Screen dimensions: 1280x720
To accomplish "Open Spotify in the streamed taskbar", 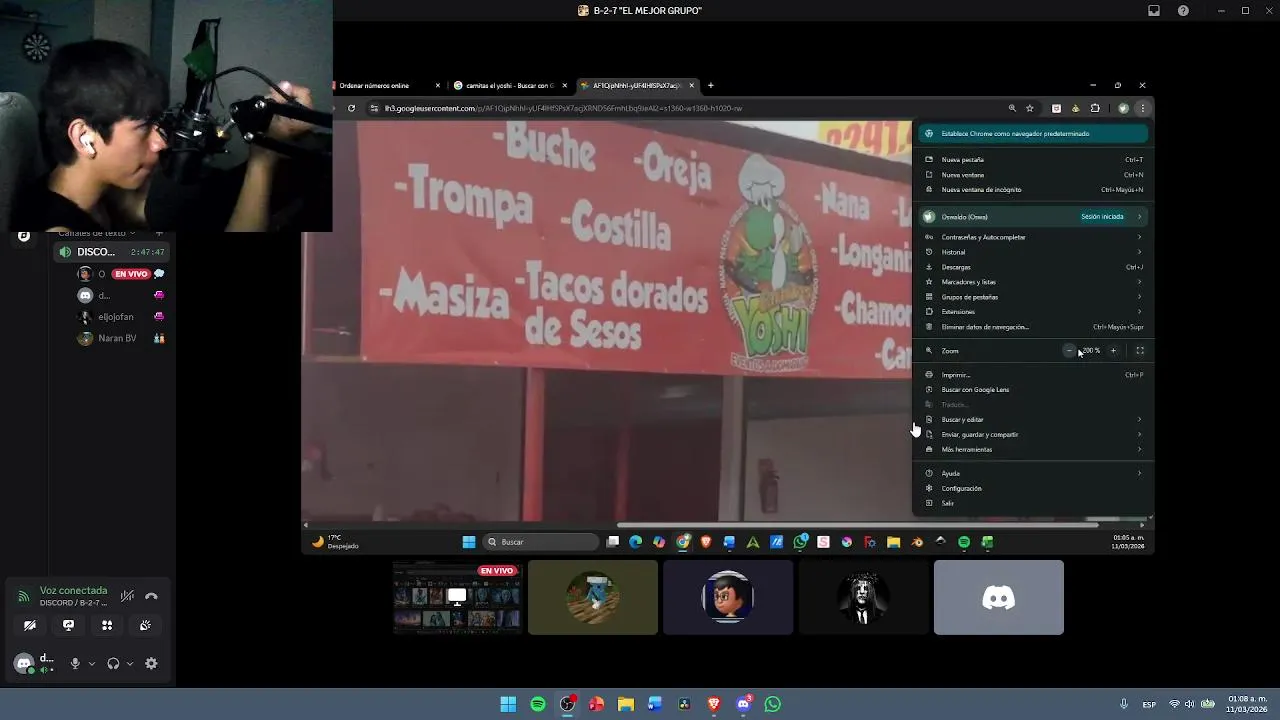I will point(964,542).
